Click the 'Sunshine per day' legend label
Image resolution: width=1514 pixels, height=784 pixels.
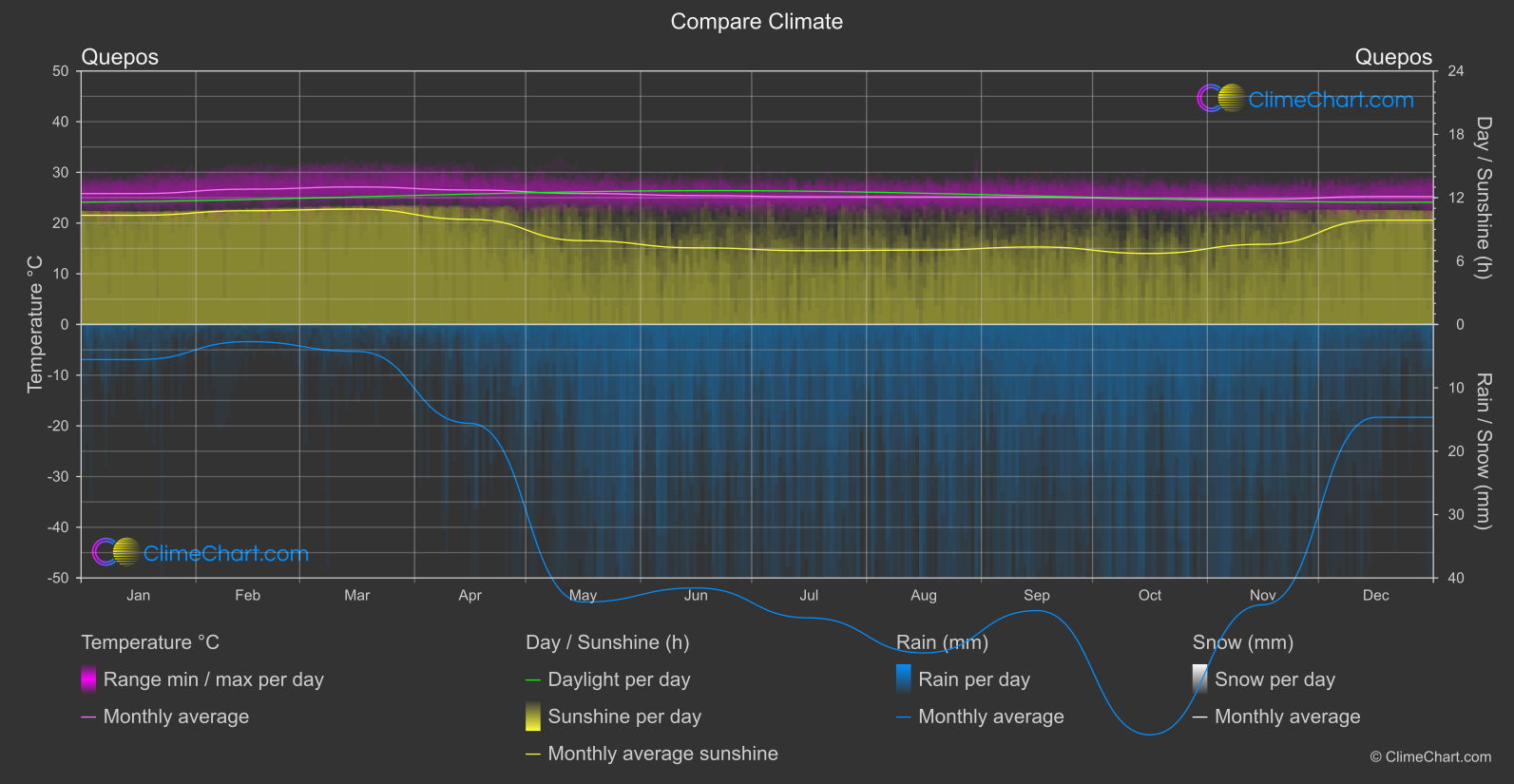pos(624,717)
